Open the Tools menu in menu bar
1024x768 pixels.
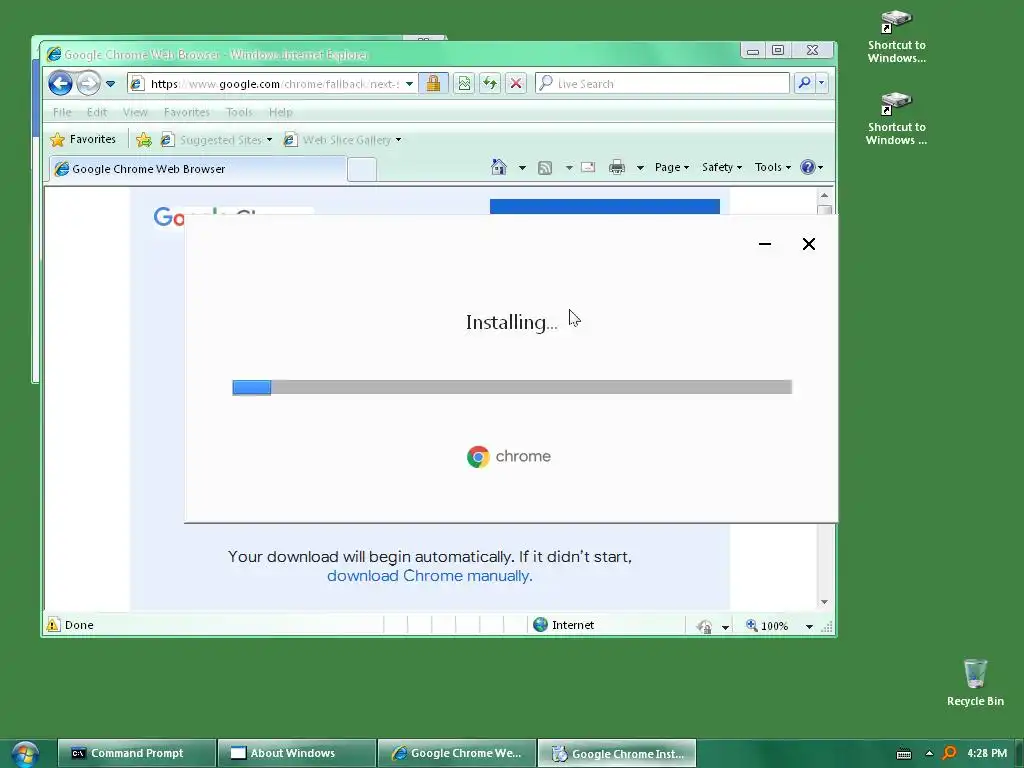(239, 112)
